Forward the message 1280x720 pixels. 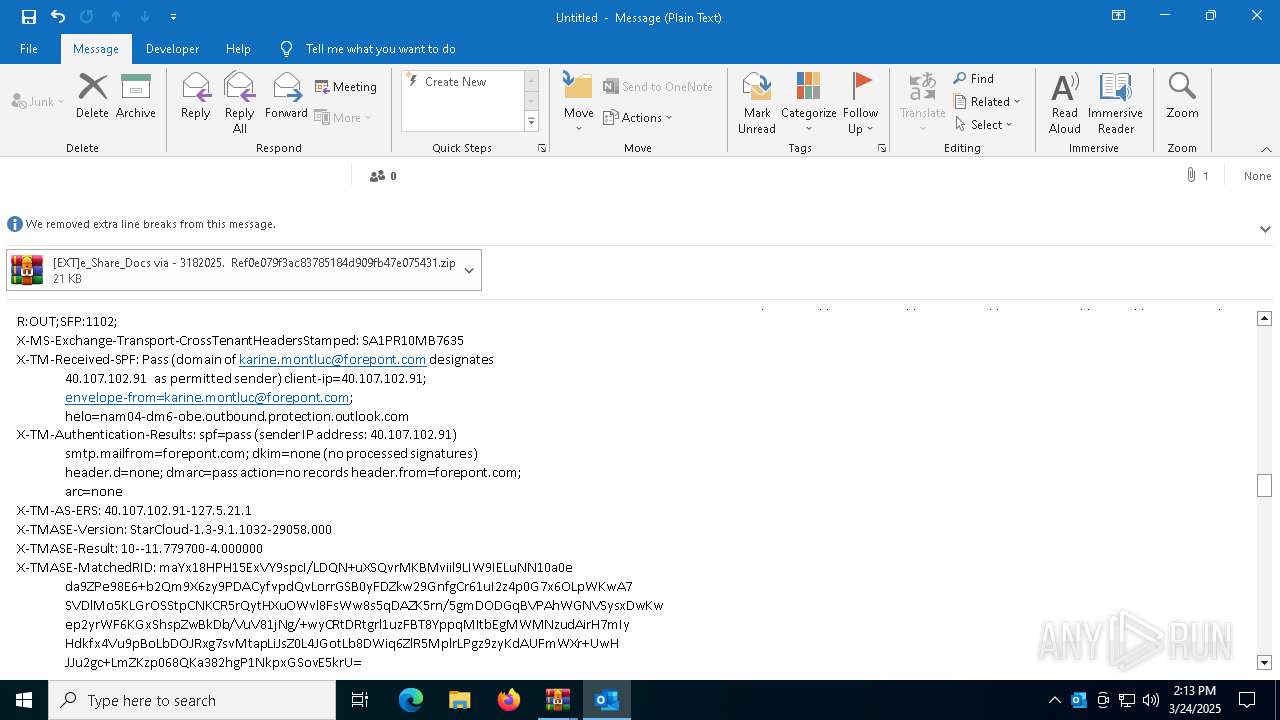click(286, 96)
